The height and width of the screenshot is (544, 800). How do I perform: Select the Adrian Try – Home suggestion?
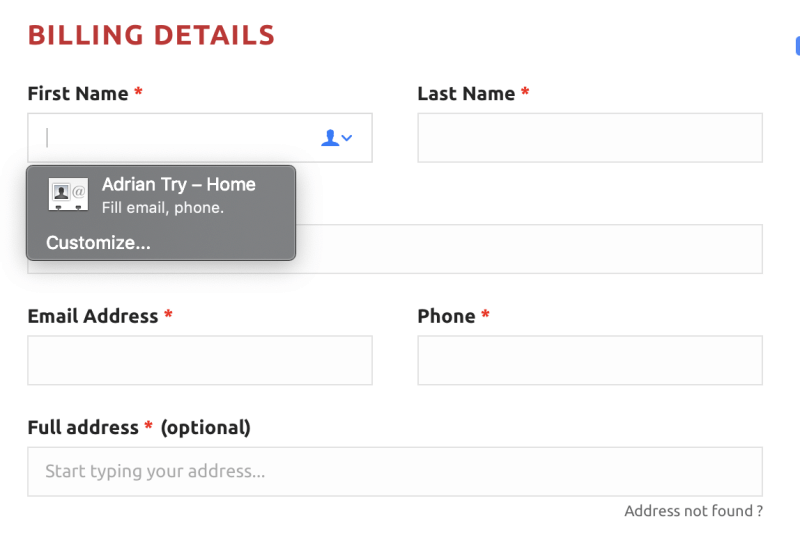click(x=161, y=195)
